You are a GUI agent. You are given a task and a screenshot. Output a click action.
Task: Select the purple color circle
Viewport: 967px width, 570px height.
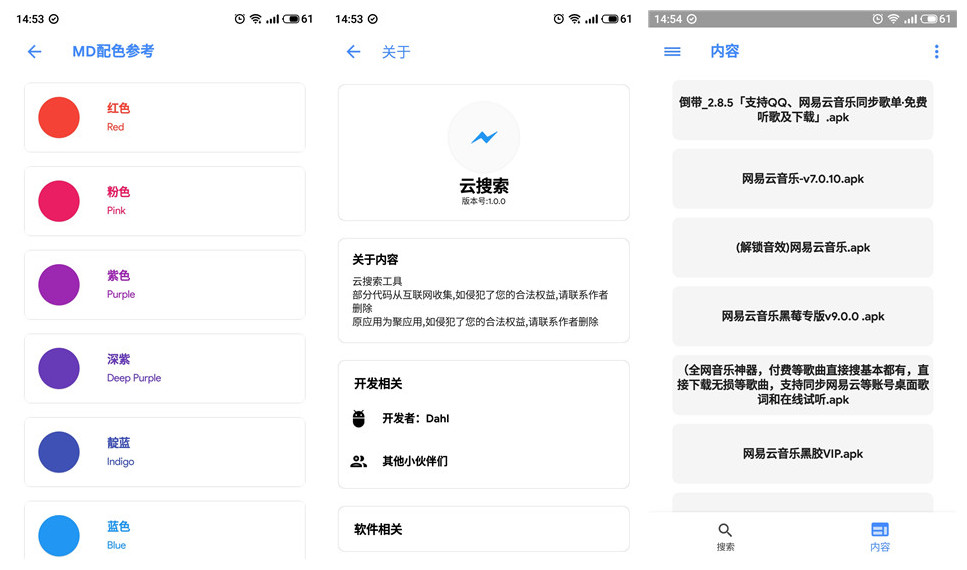click(x=59, y=284)
